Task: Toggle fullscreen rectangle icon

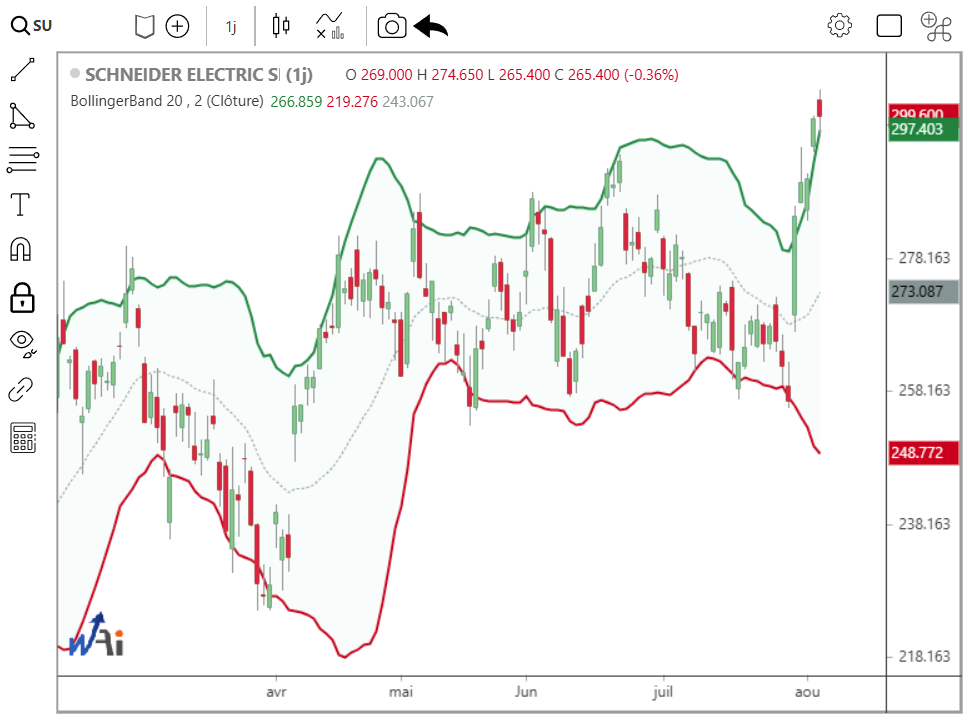Action: click(888, 27)
